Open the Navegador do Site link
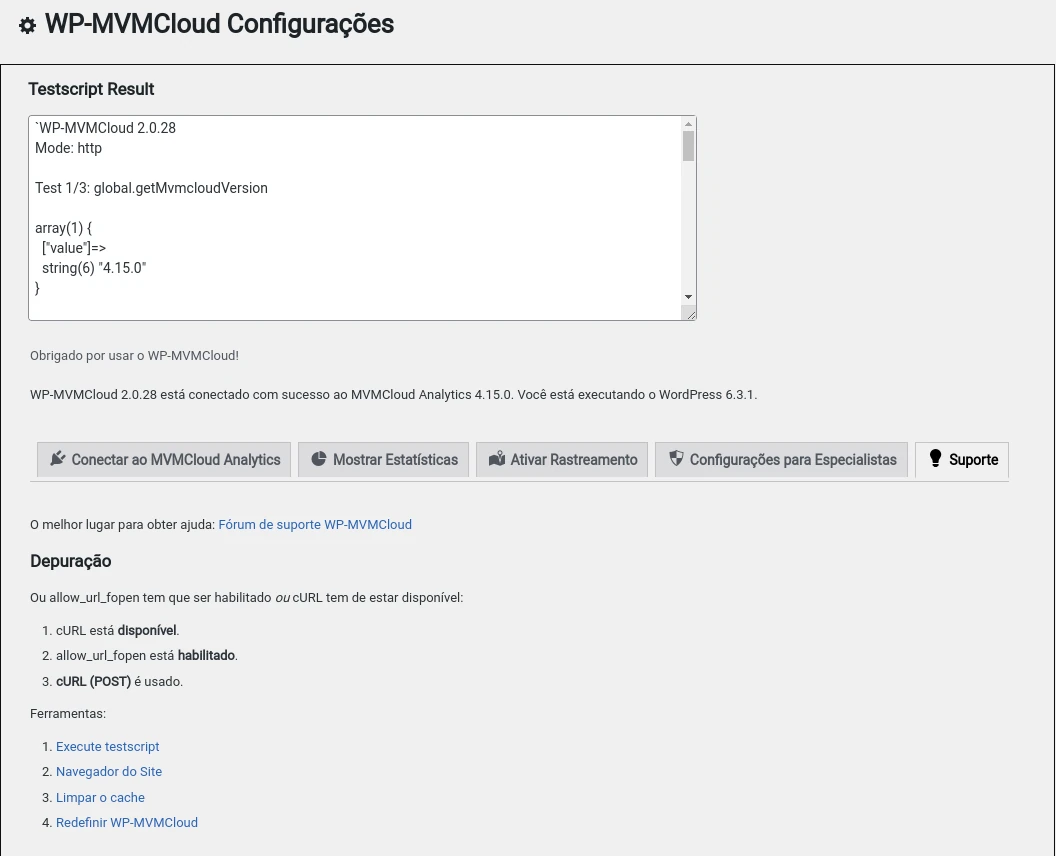1056x856 pixels. point(109,772)
